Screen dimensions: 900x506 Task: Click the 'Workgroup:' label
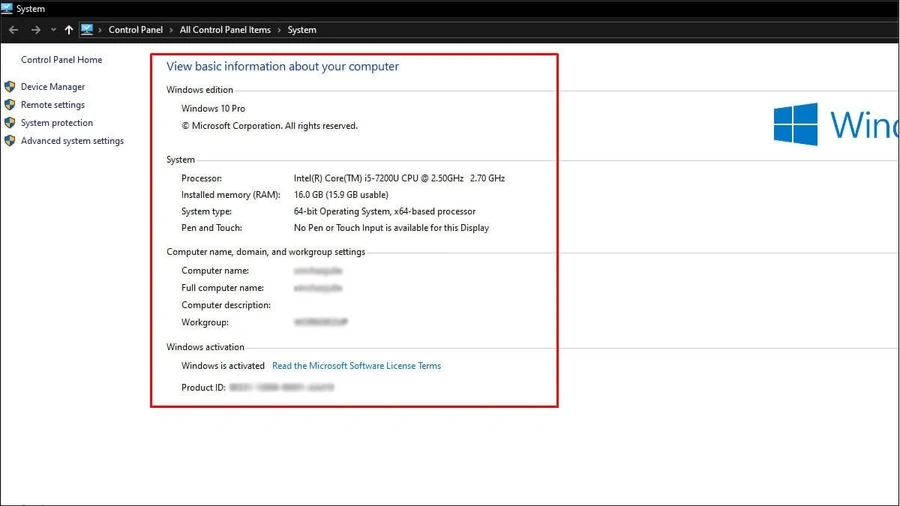tap(205, 322)
